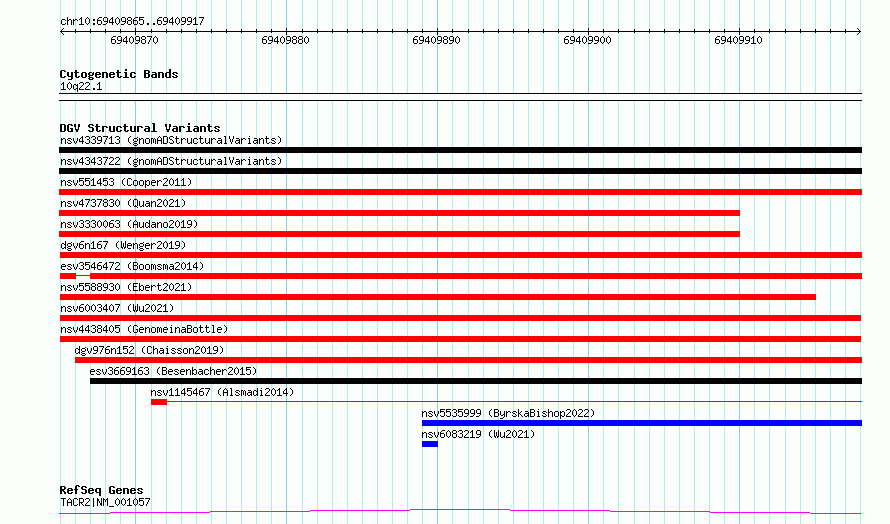This screenshot has height=524, width=890.
Task: Select variant label nsv4343722 (gnomADStructuralVariants)
Action: [171, 161]
